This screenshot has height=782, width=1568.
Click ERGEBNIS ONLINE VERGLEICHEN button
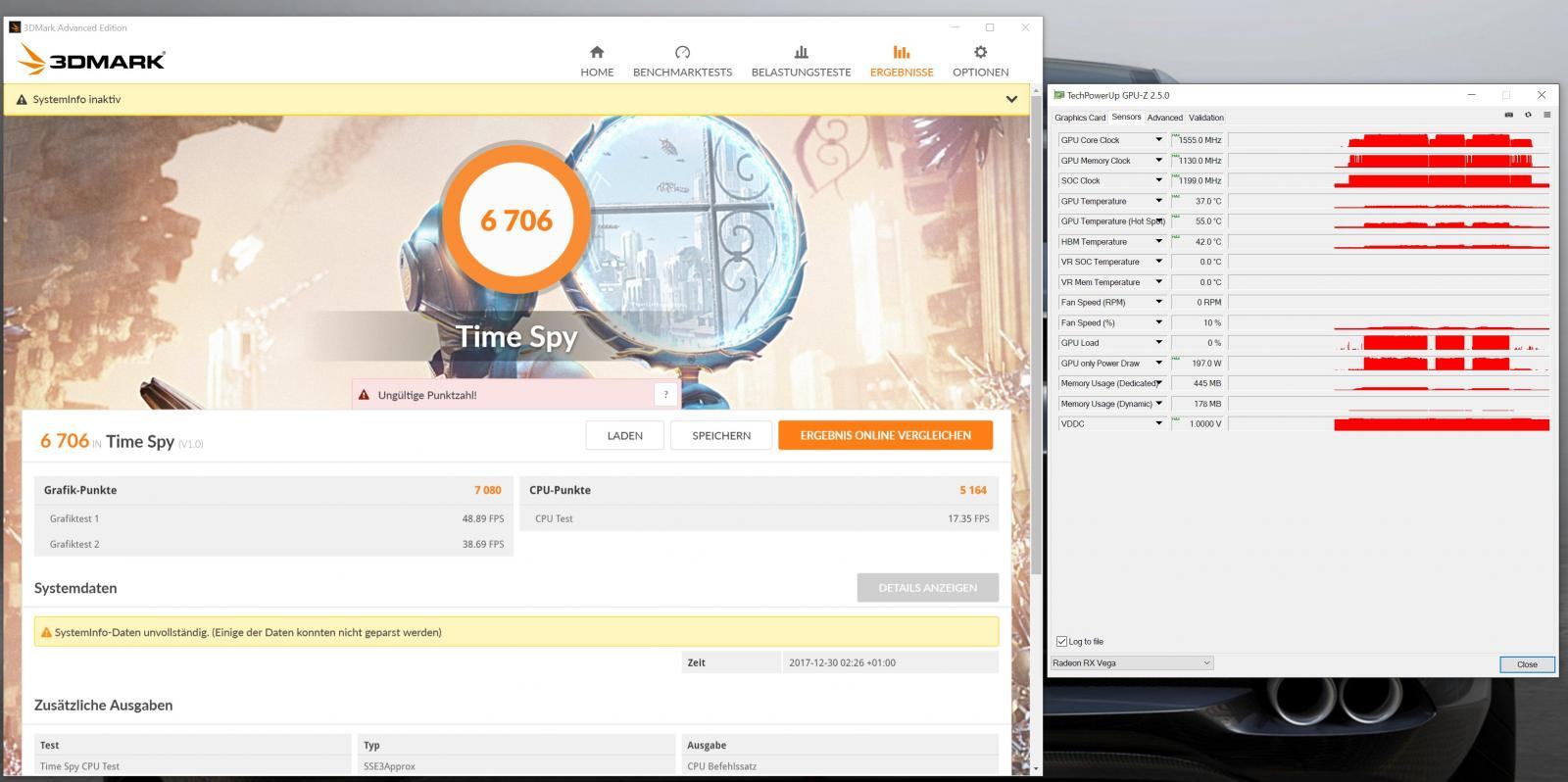click(885, 435)
